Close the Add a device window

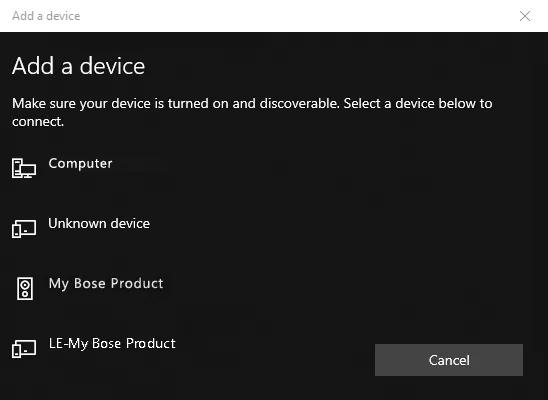pos(525,16)
